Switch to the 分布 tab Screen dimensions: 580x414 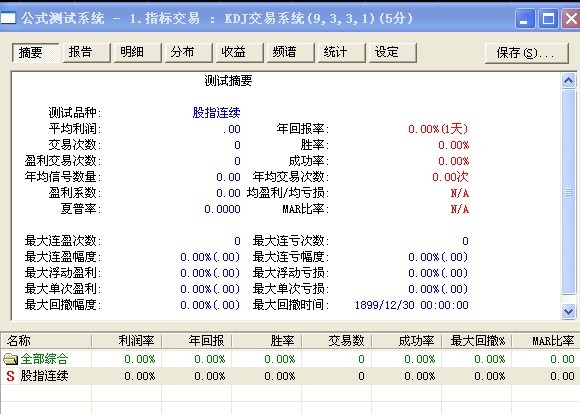[189, 53]
